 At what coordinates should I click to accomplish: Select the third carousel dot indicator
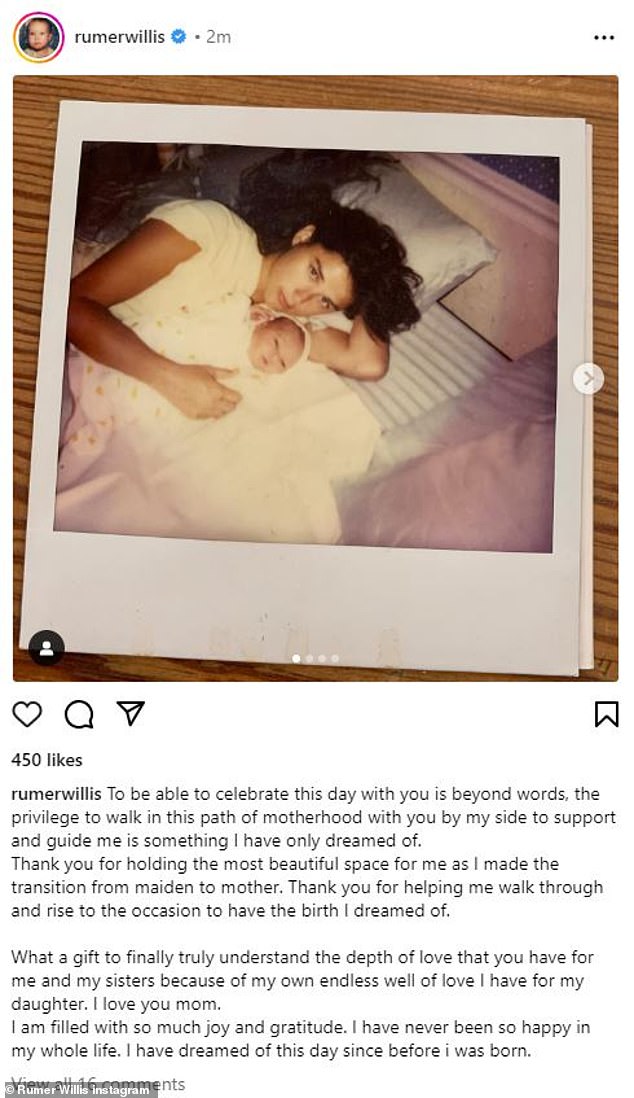click(x=322, y=658)
